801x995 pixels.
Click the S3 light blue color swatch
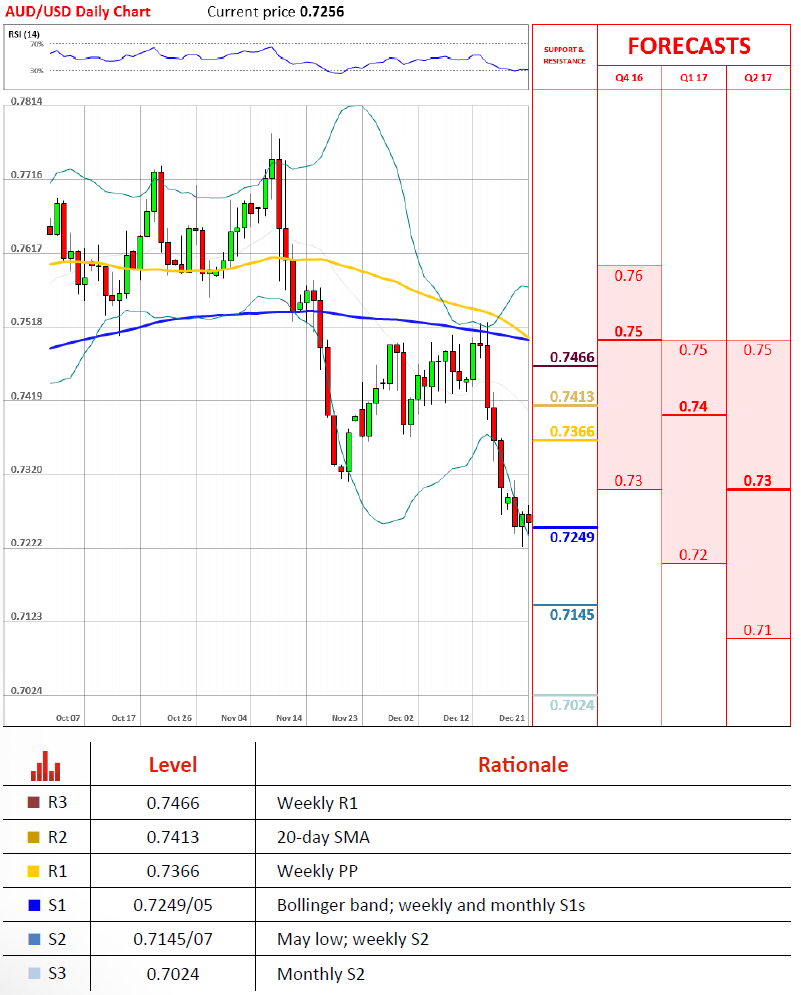[34, 973]
